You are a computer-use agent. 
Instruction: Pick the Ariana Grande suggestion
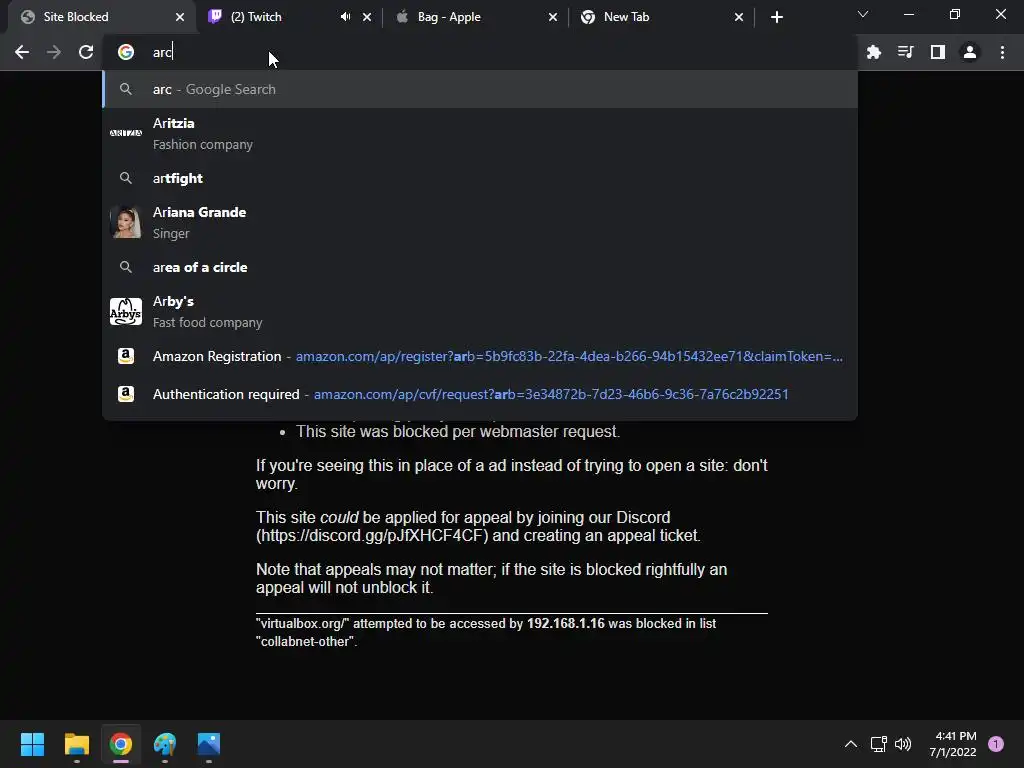point(480,223)
